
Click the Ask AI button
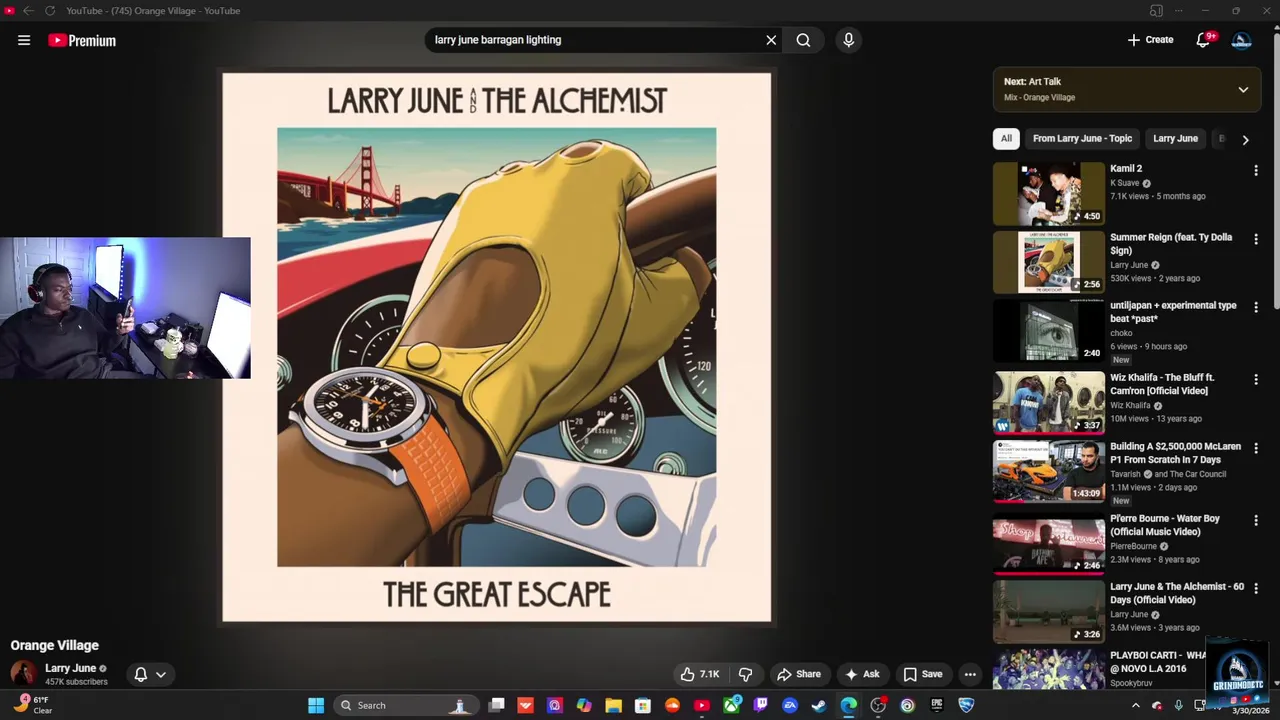862,674
